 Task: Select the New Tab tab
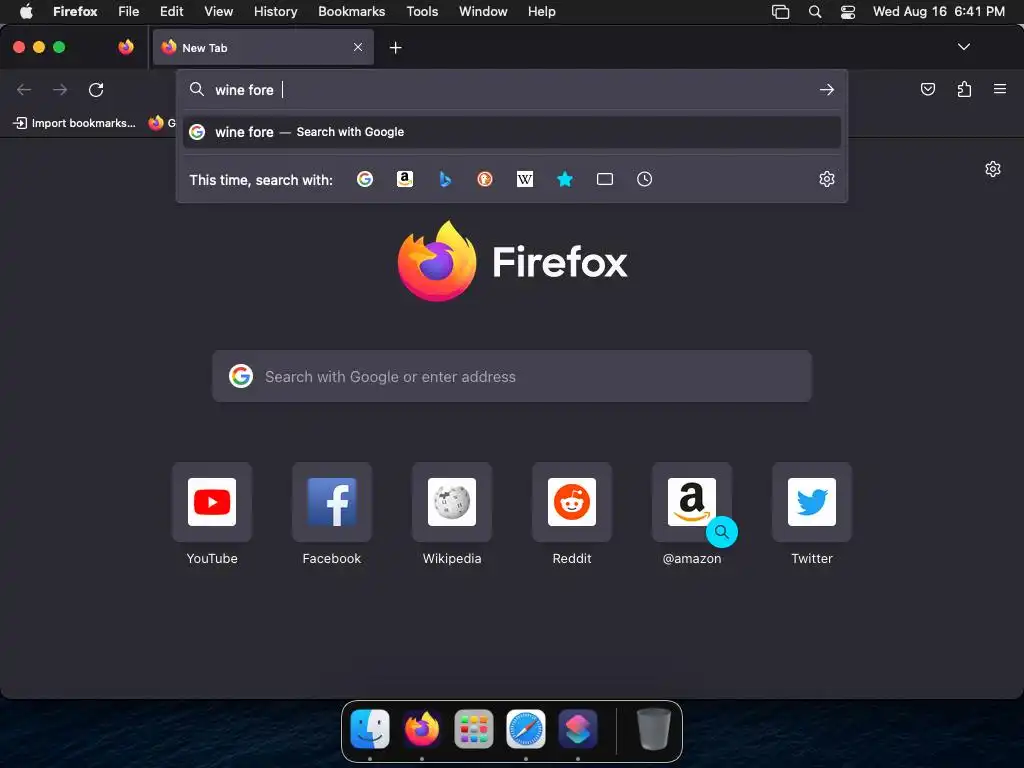point(263,47)
